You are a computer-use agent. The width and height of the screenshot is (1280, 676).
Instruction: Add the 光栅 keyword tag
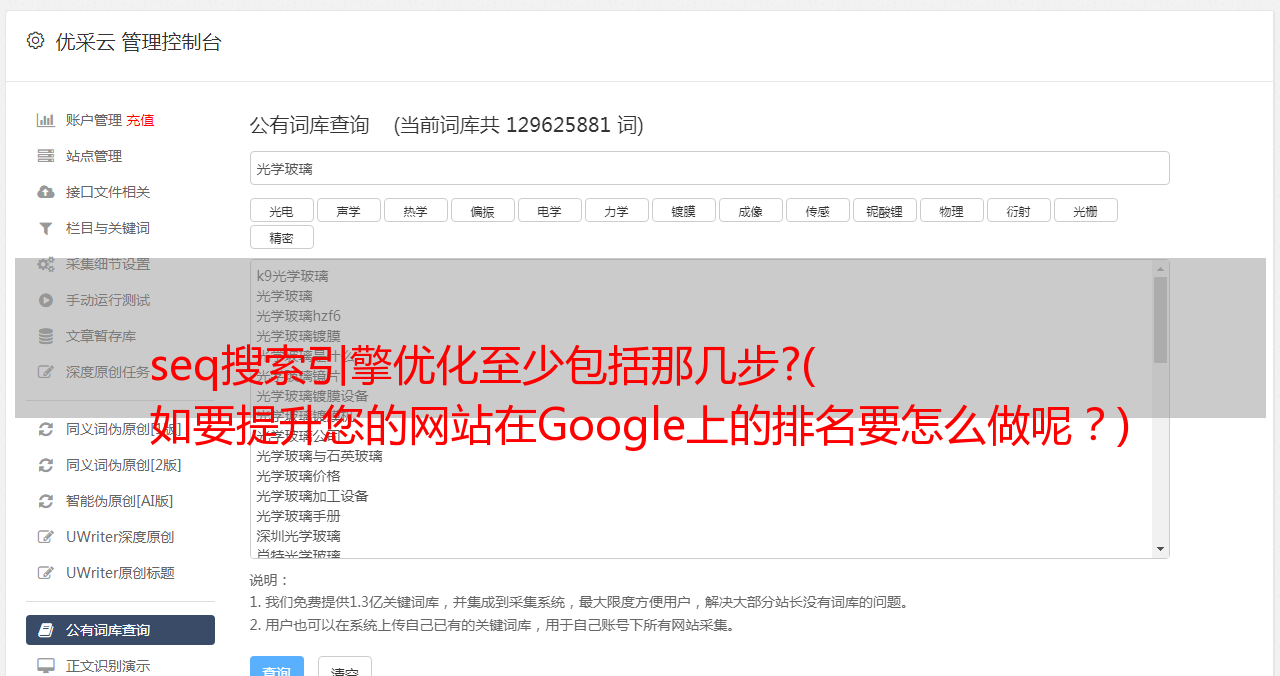pyautogui.click(x=1085, y=210)
